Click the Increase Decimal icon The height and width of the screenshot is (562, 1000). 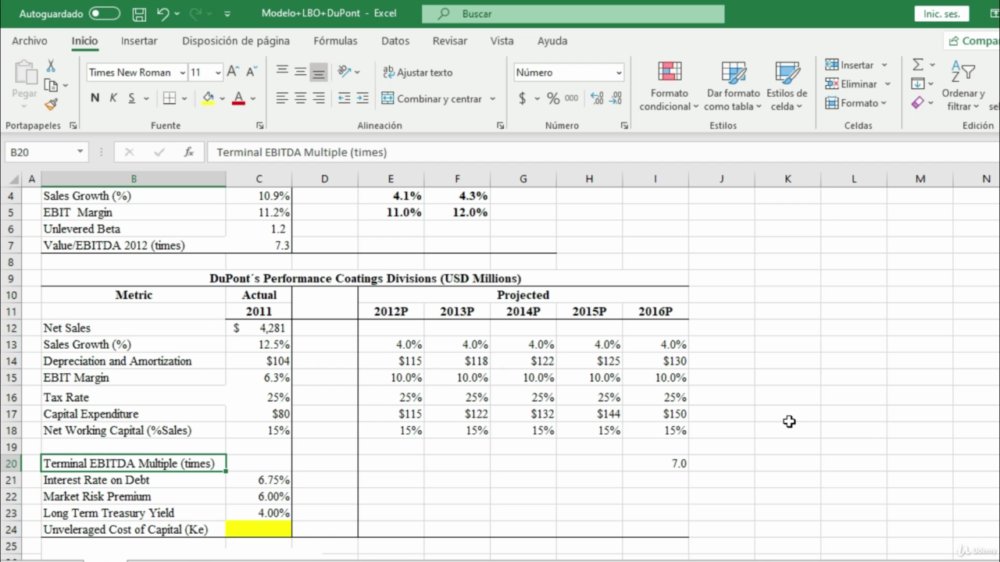597,98
